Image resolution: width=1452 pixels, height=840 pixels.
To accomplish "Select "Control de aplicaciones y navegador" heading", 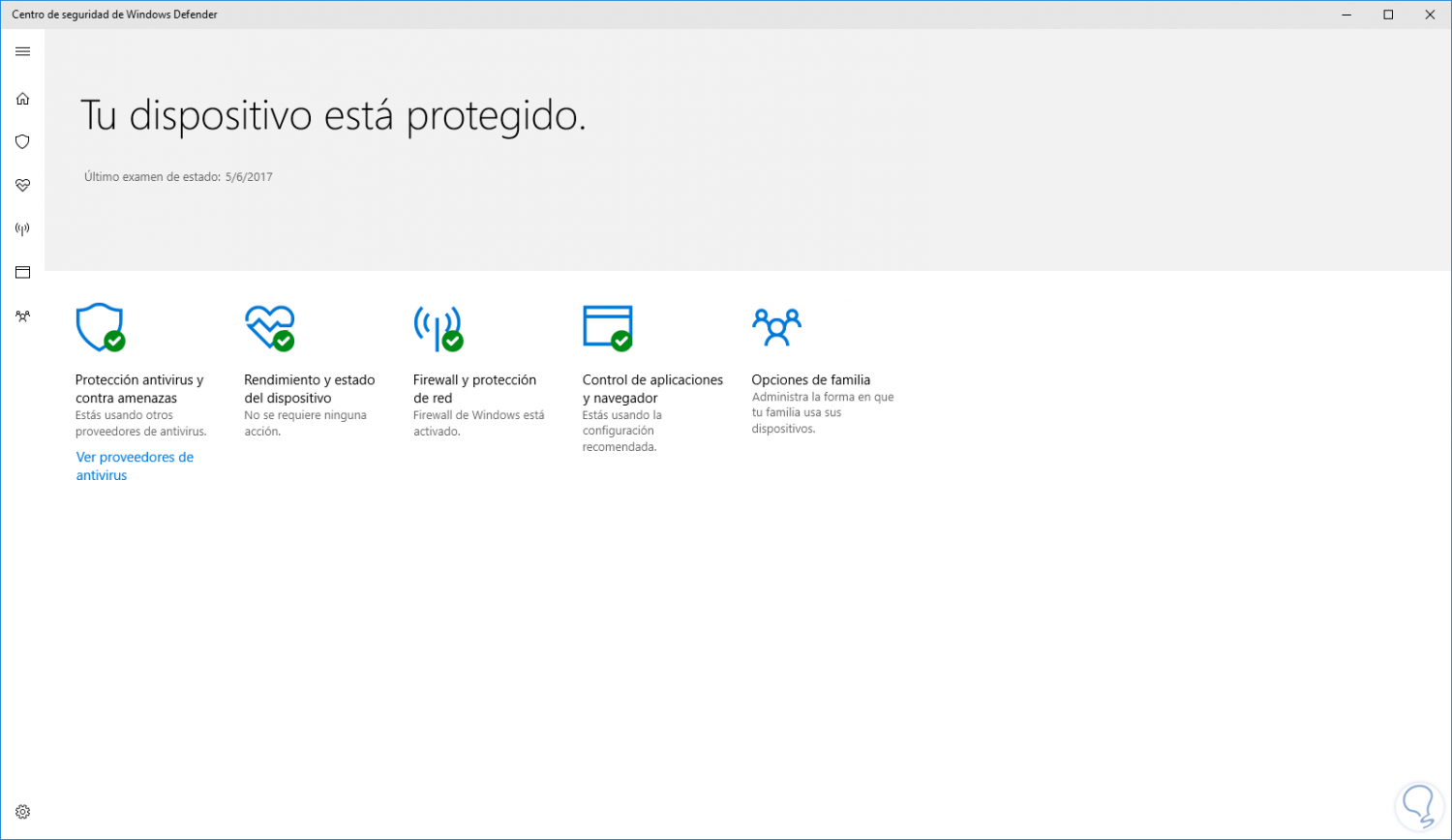I will click(652, 388).
